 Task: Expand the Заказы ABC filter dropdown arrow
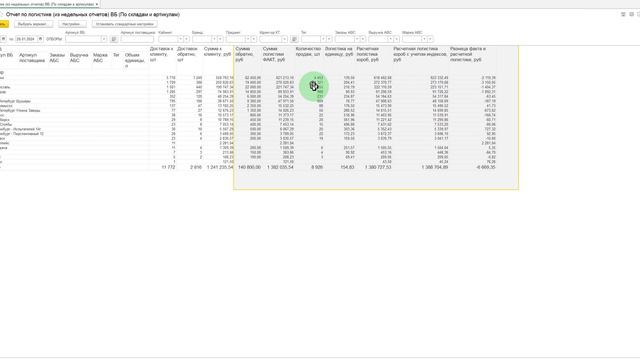(357, 39)
